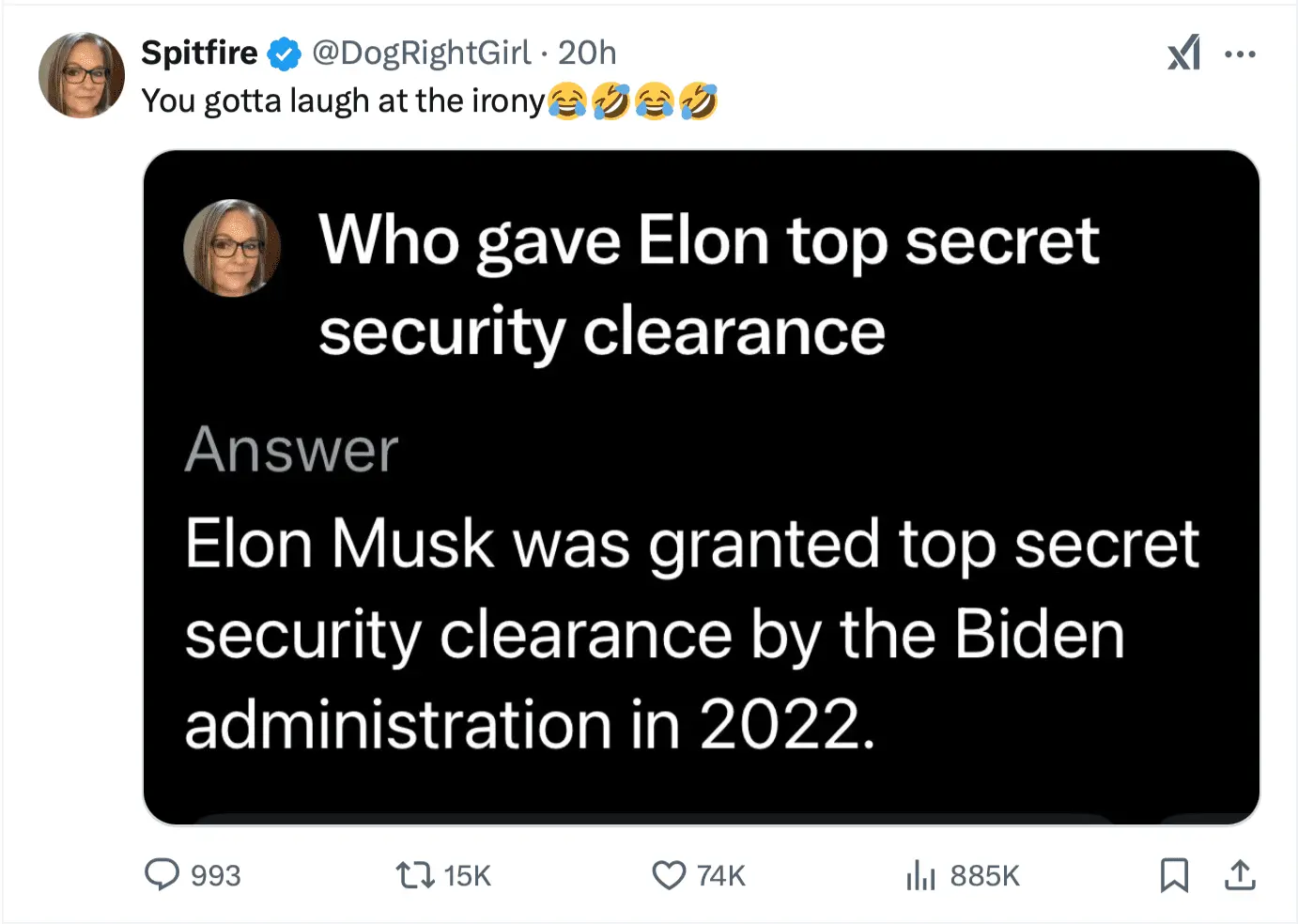Open the @DogRightGirl handle link
The width and height of the screenshot is (1298, 924).
point(421,53)
